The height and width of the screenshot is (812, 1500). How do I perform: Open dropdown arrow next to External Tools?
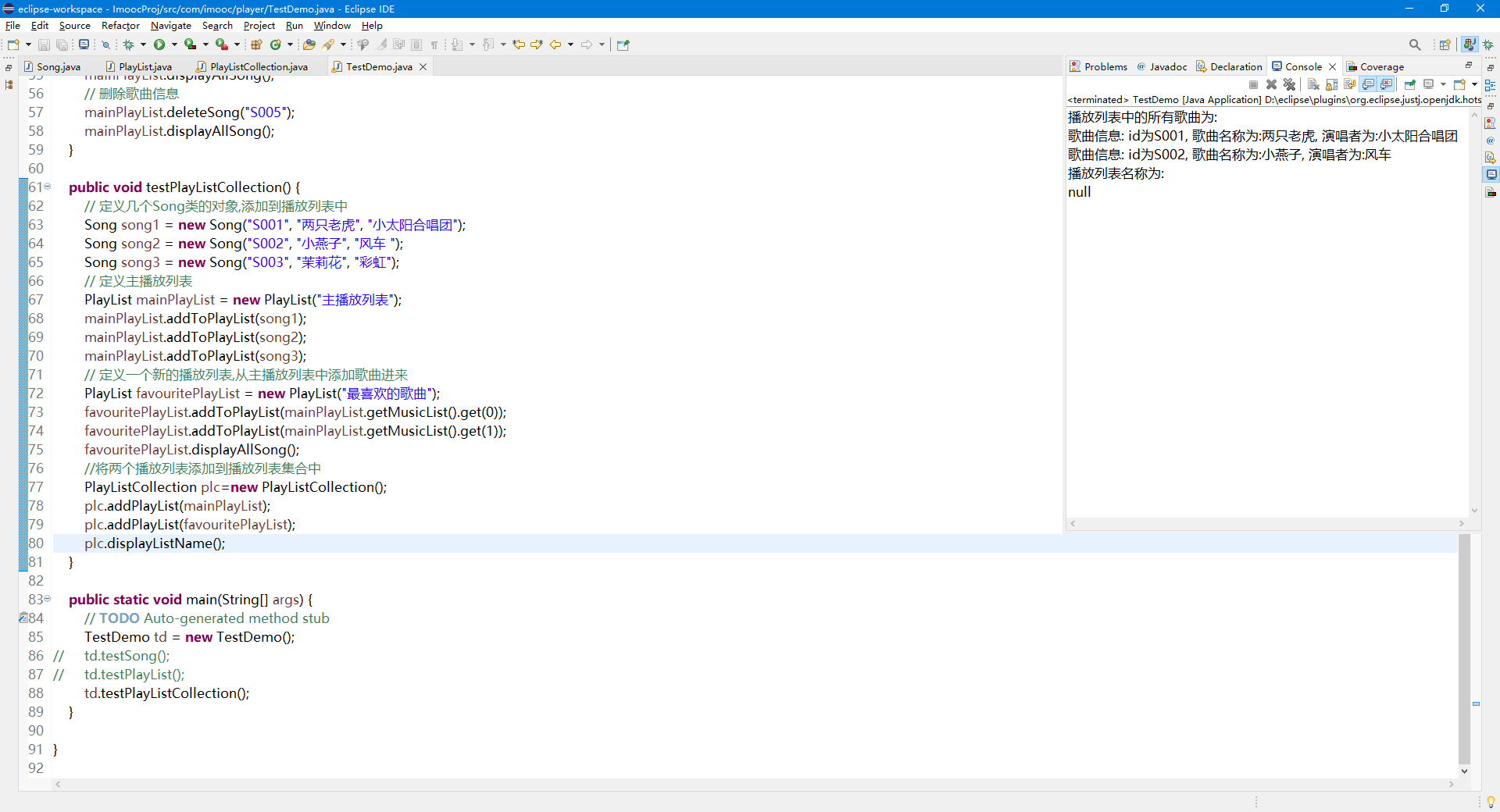coord(237,45)
